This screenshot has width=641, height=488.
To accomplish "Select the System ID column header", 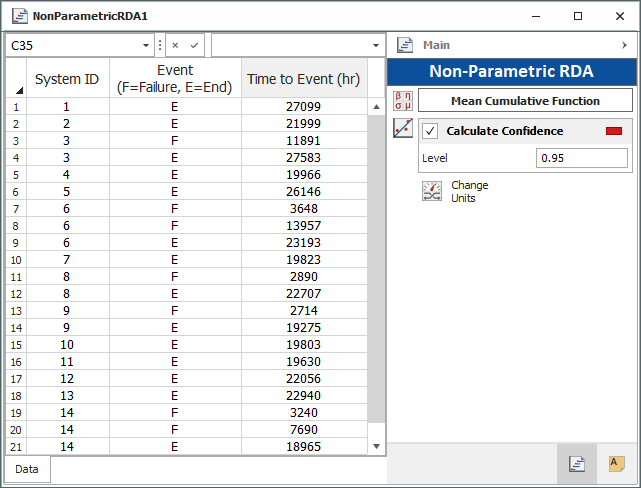I will point(67,78).
